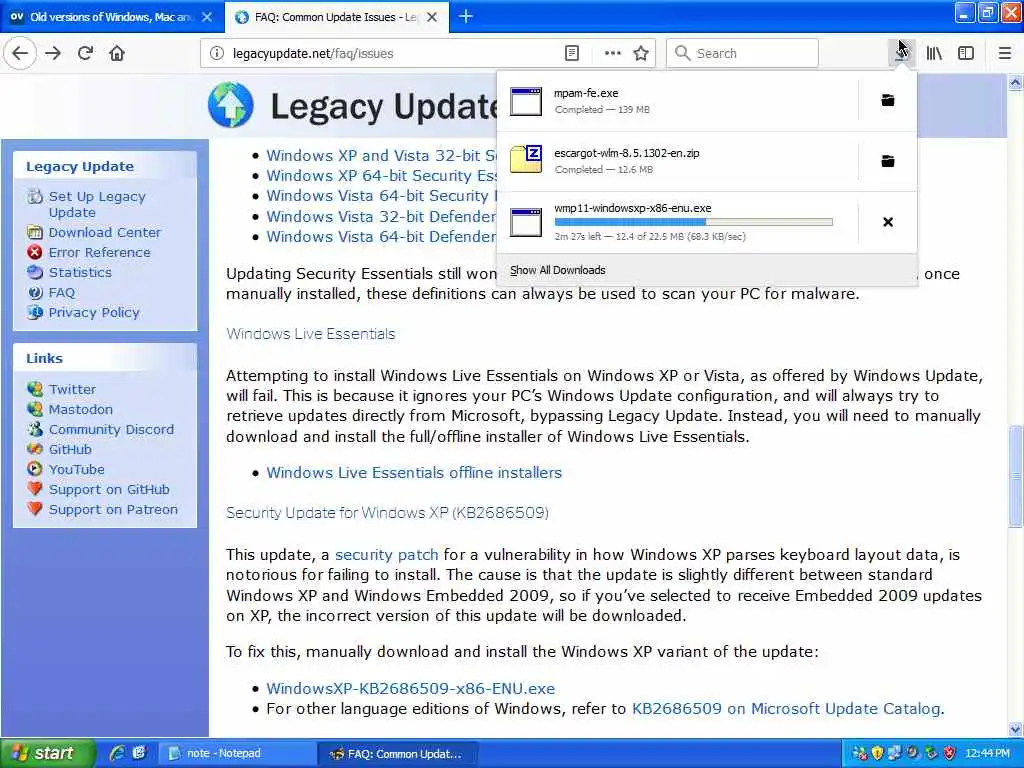Switch to note - Notepad taskbar window
This screenshot has width=1024, height=768.
[x=236, y=754]
